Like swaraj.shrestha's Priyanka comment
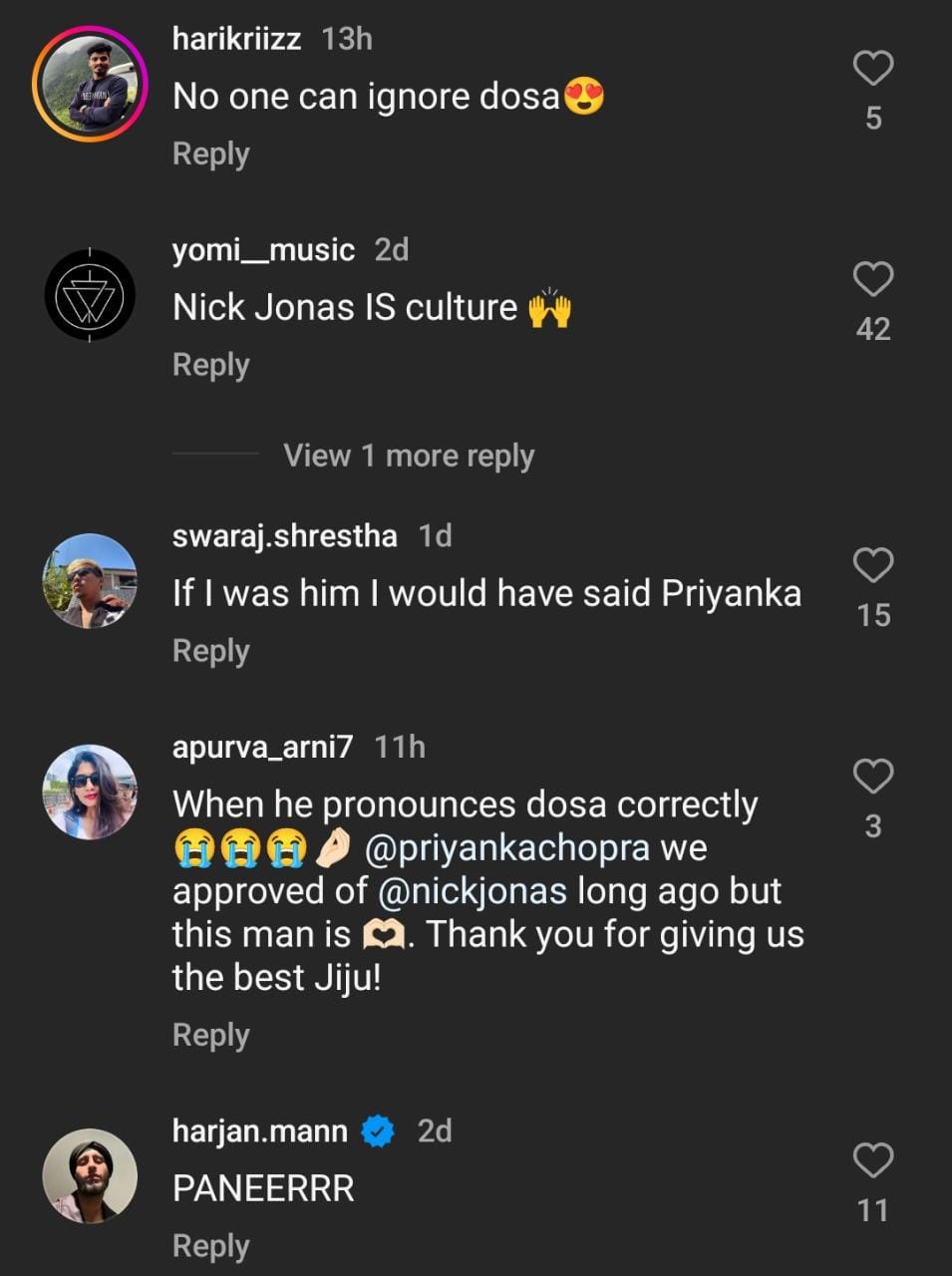Image resolution: width=952 pixels, height=1276 pixels. [x=873, y=565]
